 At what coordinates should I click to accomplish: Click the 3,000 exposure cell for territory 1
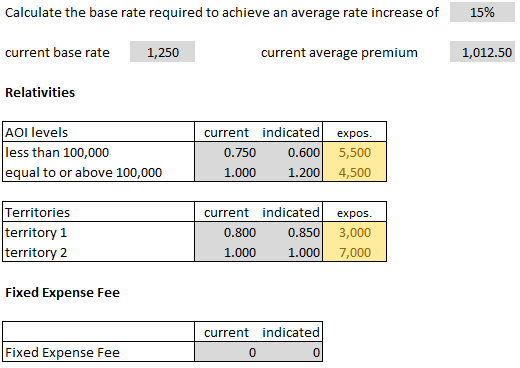(x=354, y=232)
